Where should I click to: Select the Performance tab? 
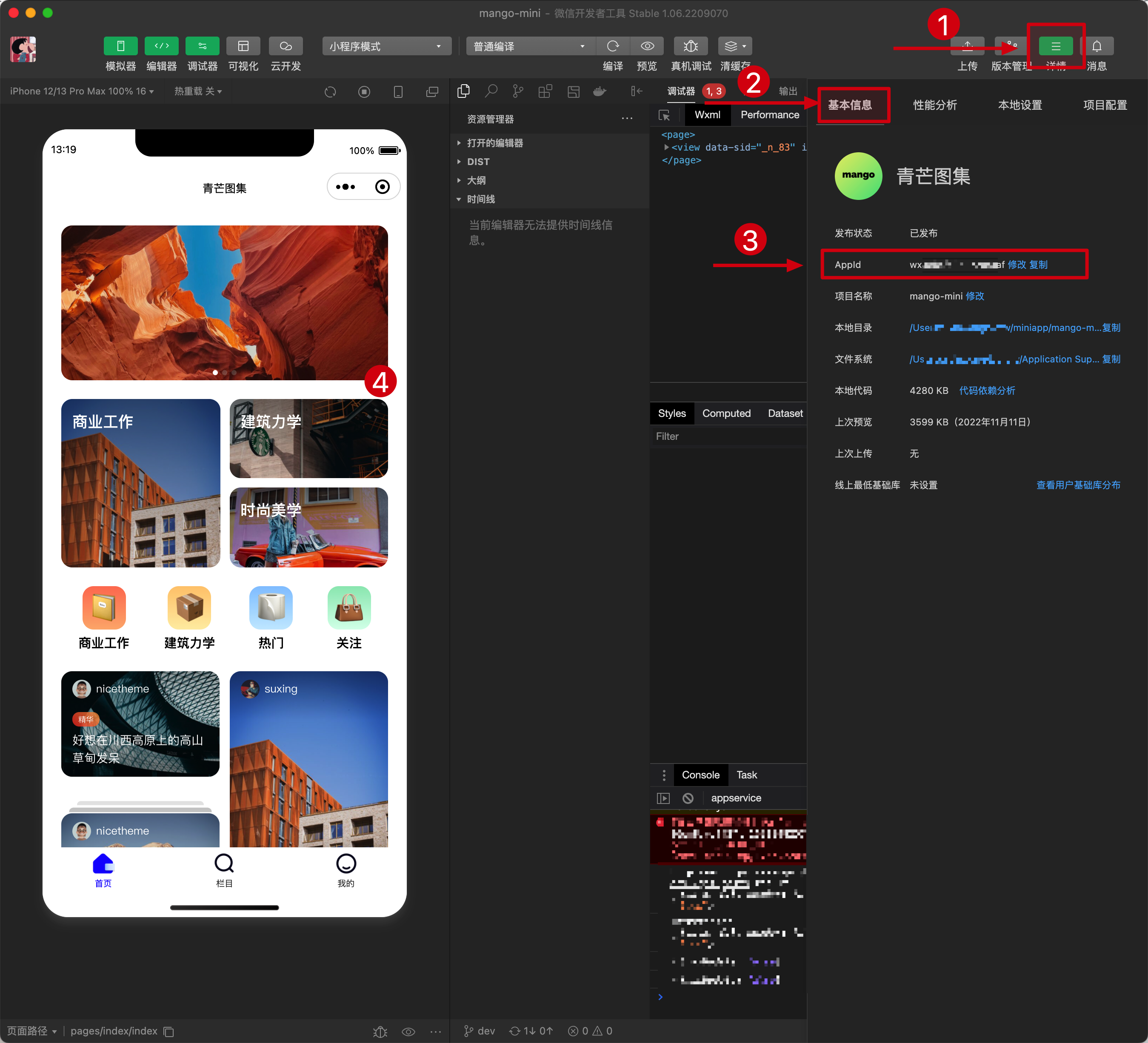(770, 115)
